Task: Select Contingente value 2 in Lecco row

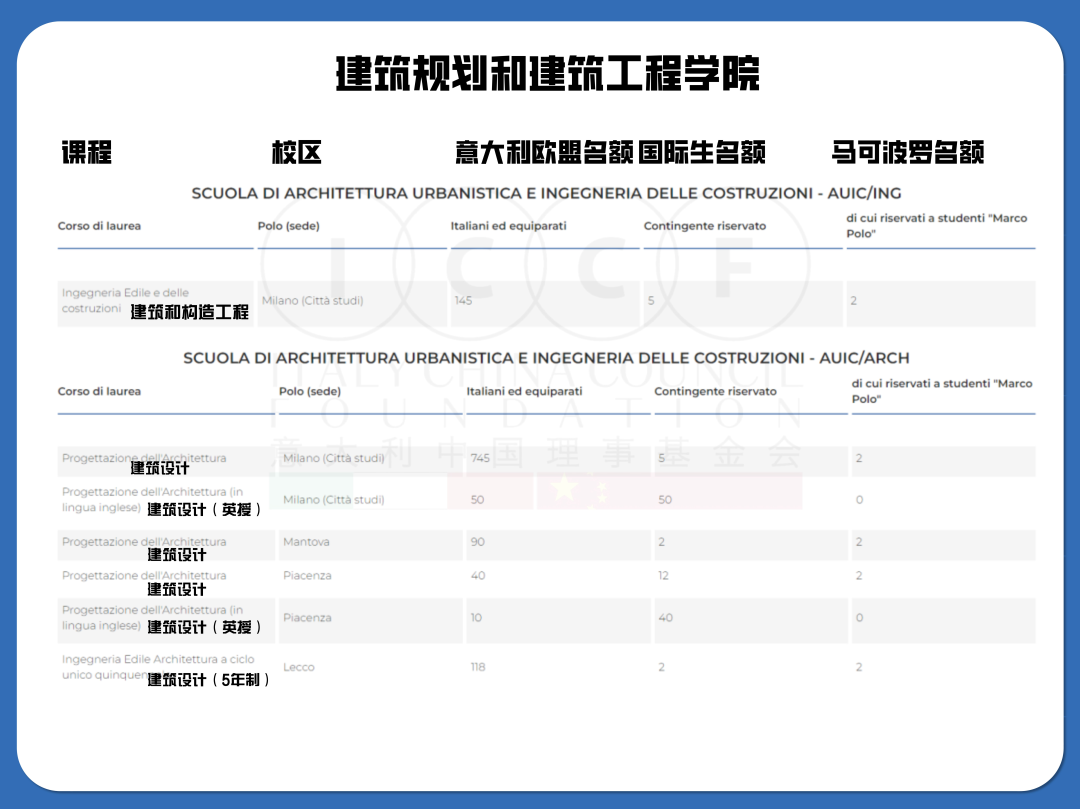Action: (661, 667)
